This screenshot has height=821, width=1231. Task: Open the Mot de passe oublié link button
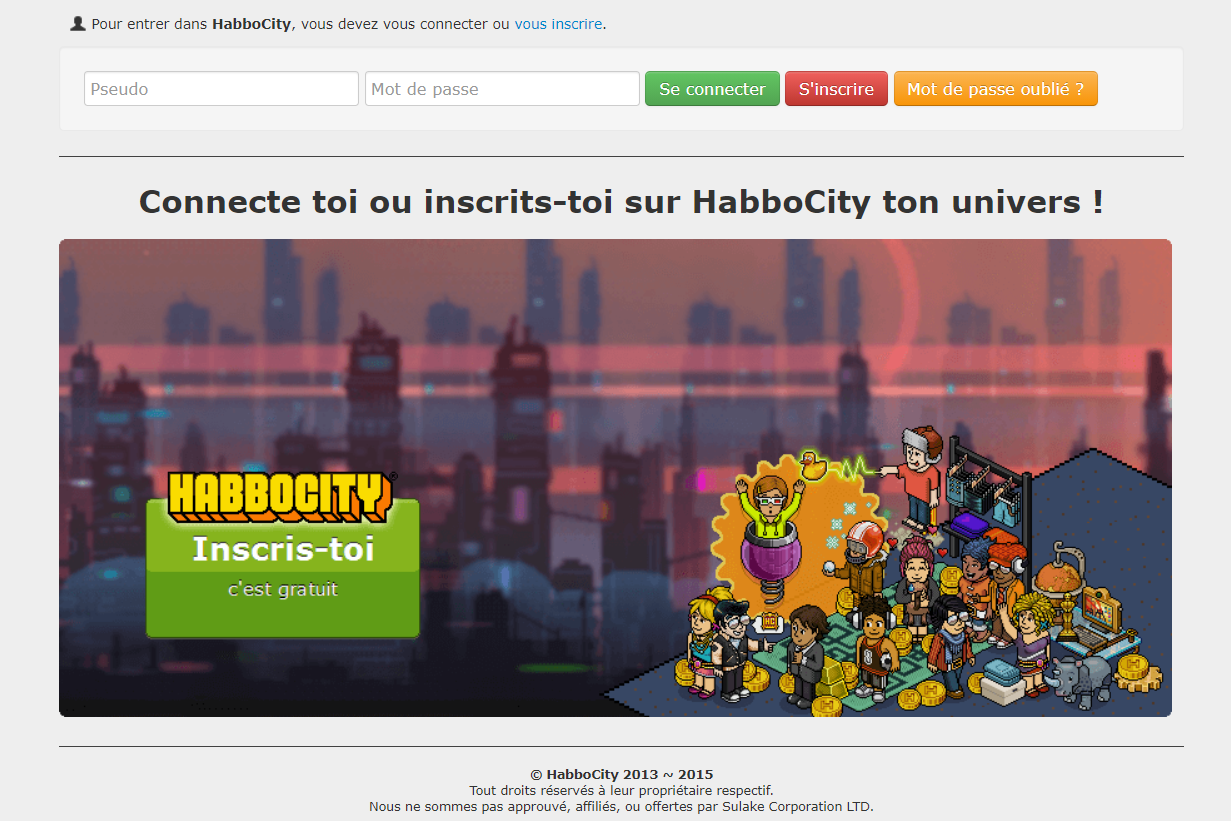coord(995,89)
